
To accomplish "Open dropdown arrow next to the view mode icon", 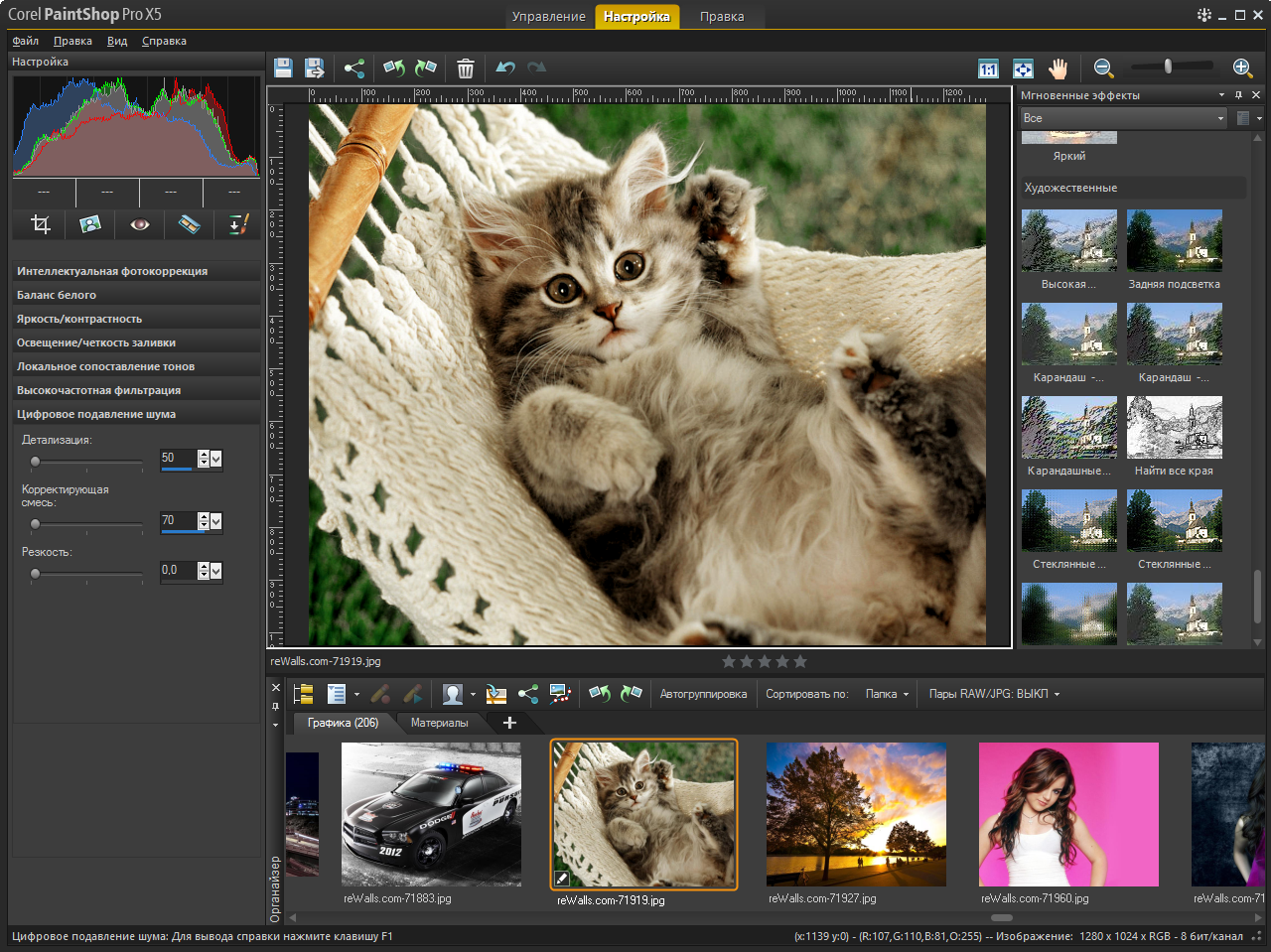I will [356, 695].
